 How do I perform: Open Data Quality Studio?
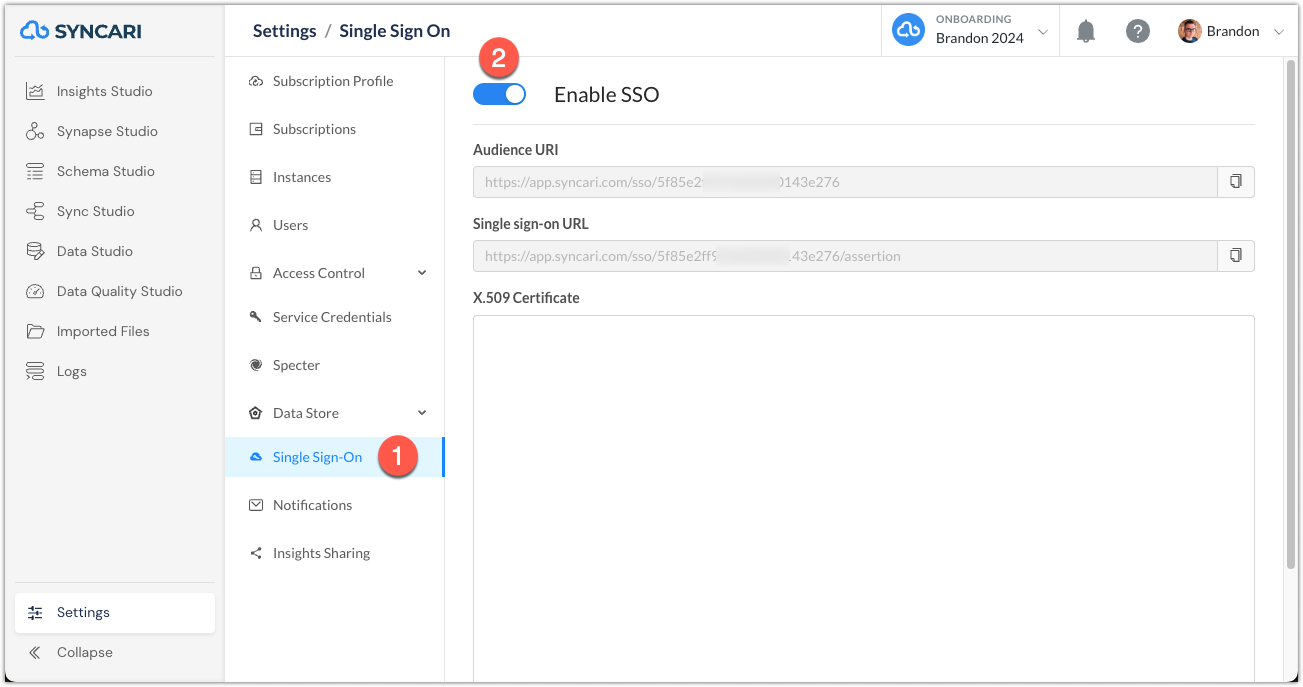click(119, 291)
